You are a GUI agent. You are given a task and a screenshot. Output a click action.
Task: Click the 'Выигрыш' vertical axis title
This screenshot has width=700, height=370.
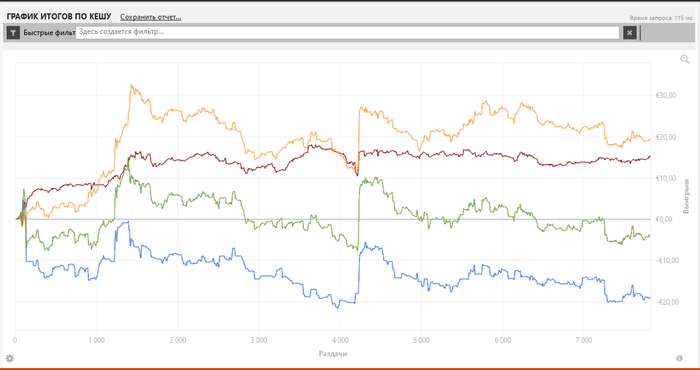[688, 196]
